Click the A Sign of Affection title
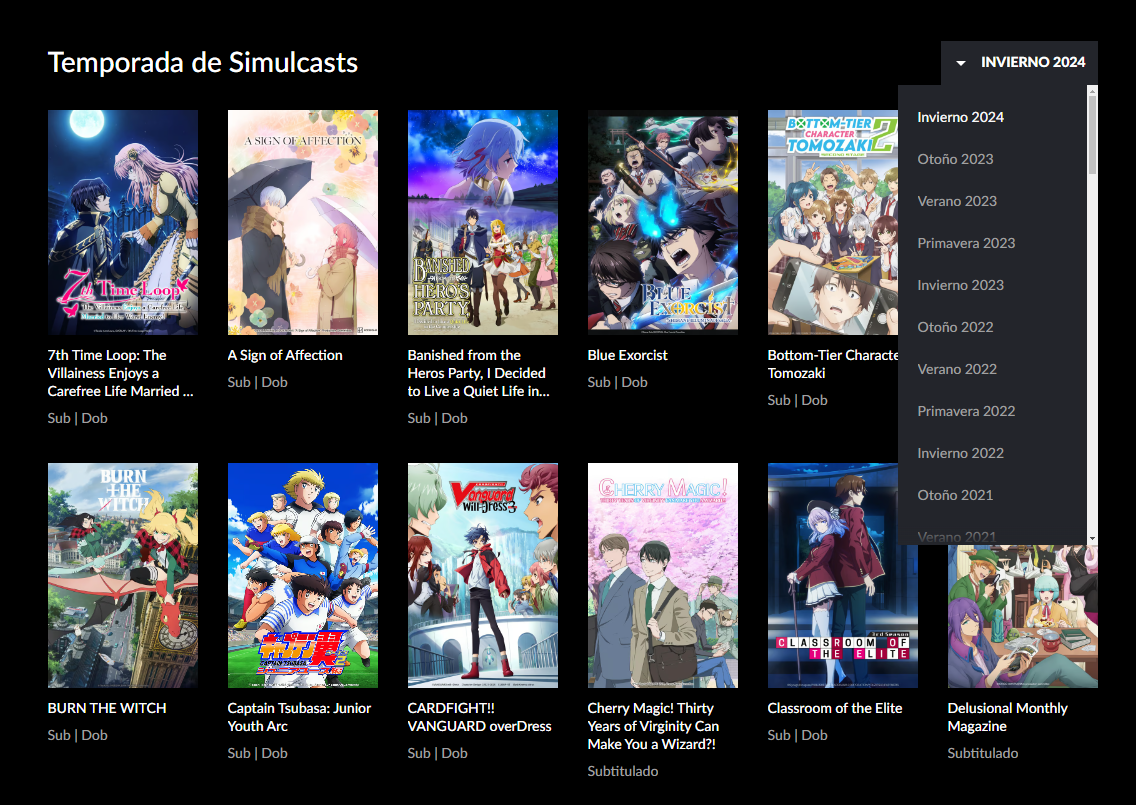This screenshot has width=1136, height=805. [285, 355]
